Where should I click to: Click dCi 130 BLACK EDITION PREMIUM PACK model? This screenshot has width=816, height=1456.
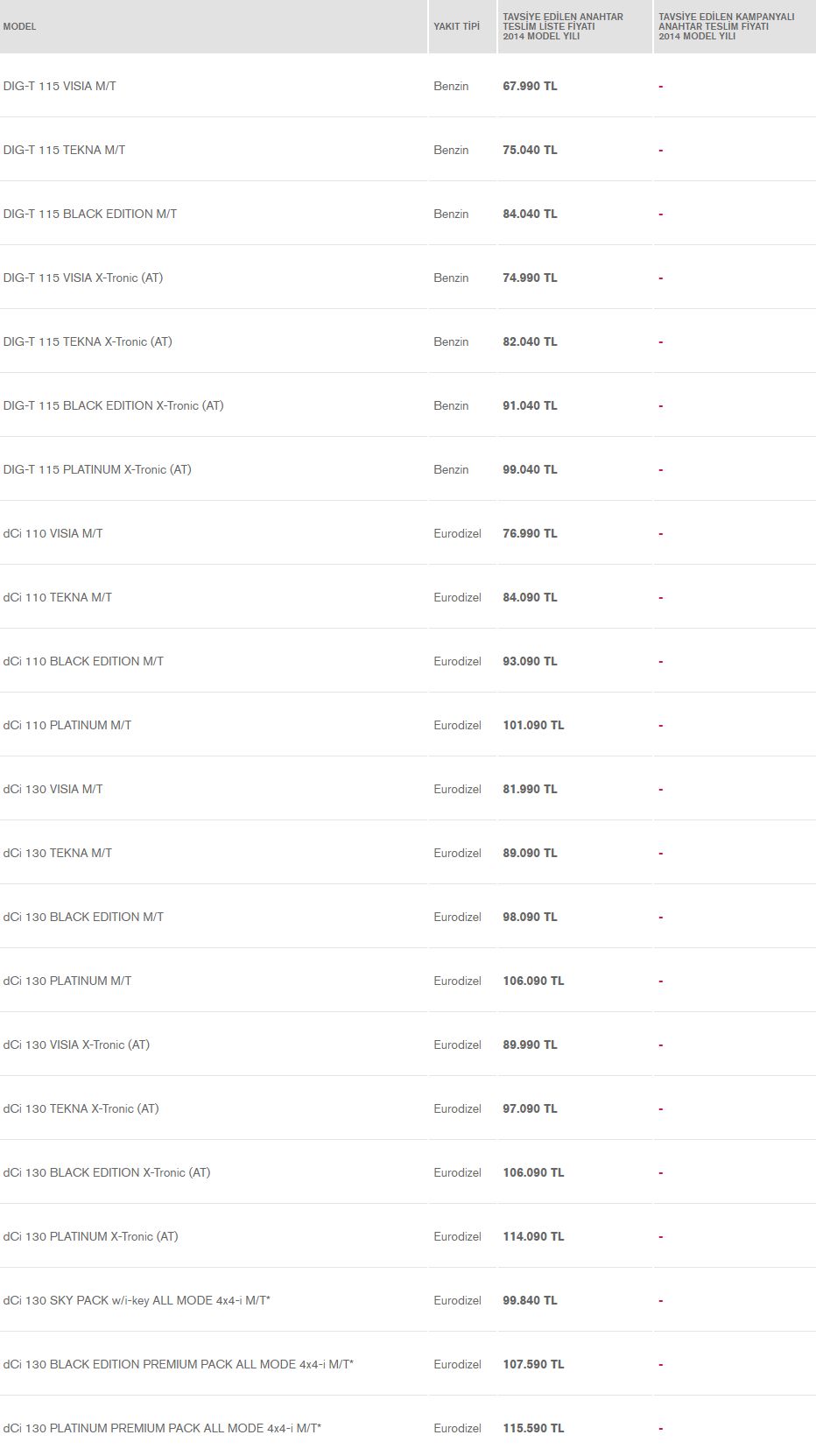(x=178, y=1364)
